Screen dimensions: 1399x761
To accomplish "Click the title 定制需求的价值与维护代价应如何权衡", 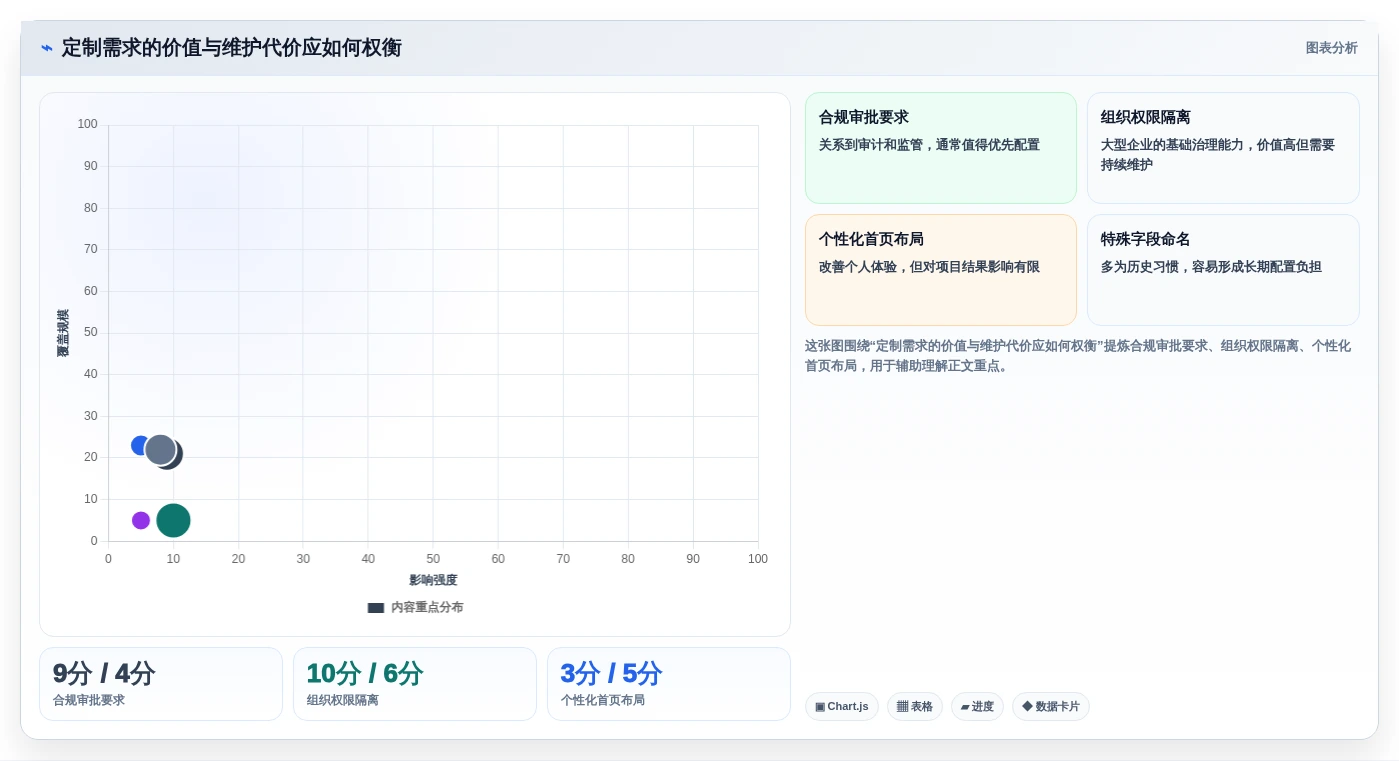I will 231,48.
